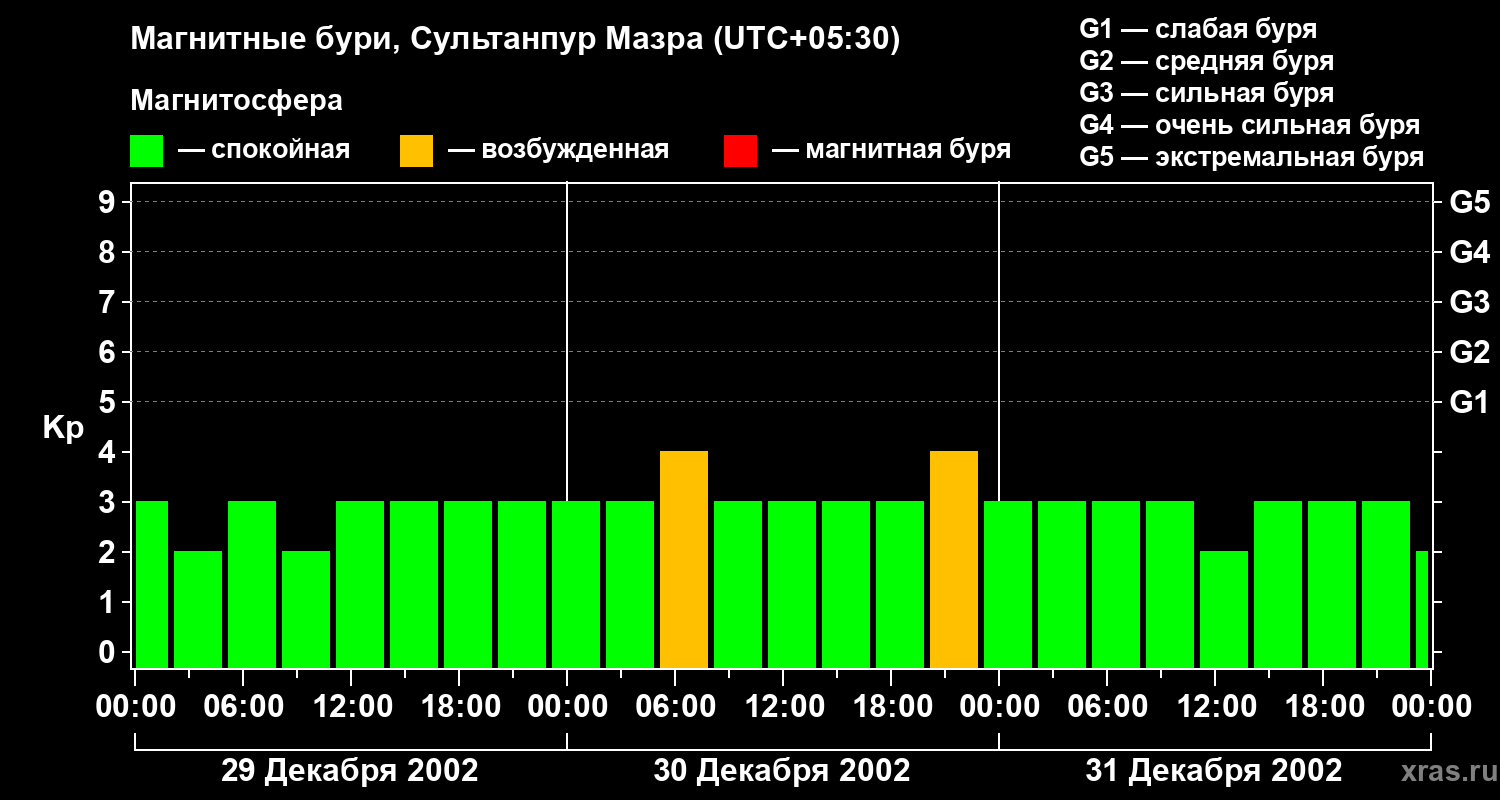The image size is (1500, 800).
Task: Click the Kp 2 bar at 09:00 on 29 December
Action: point(306,610)
